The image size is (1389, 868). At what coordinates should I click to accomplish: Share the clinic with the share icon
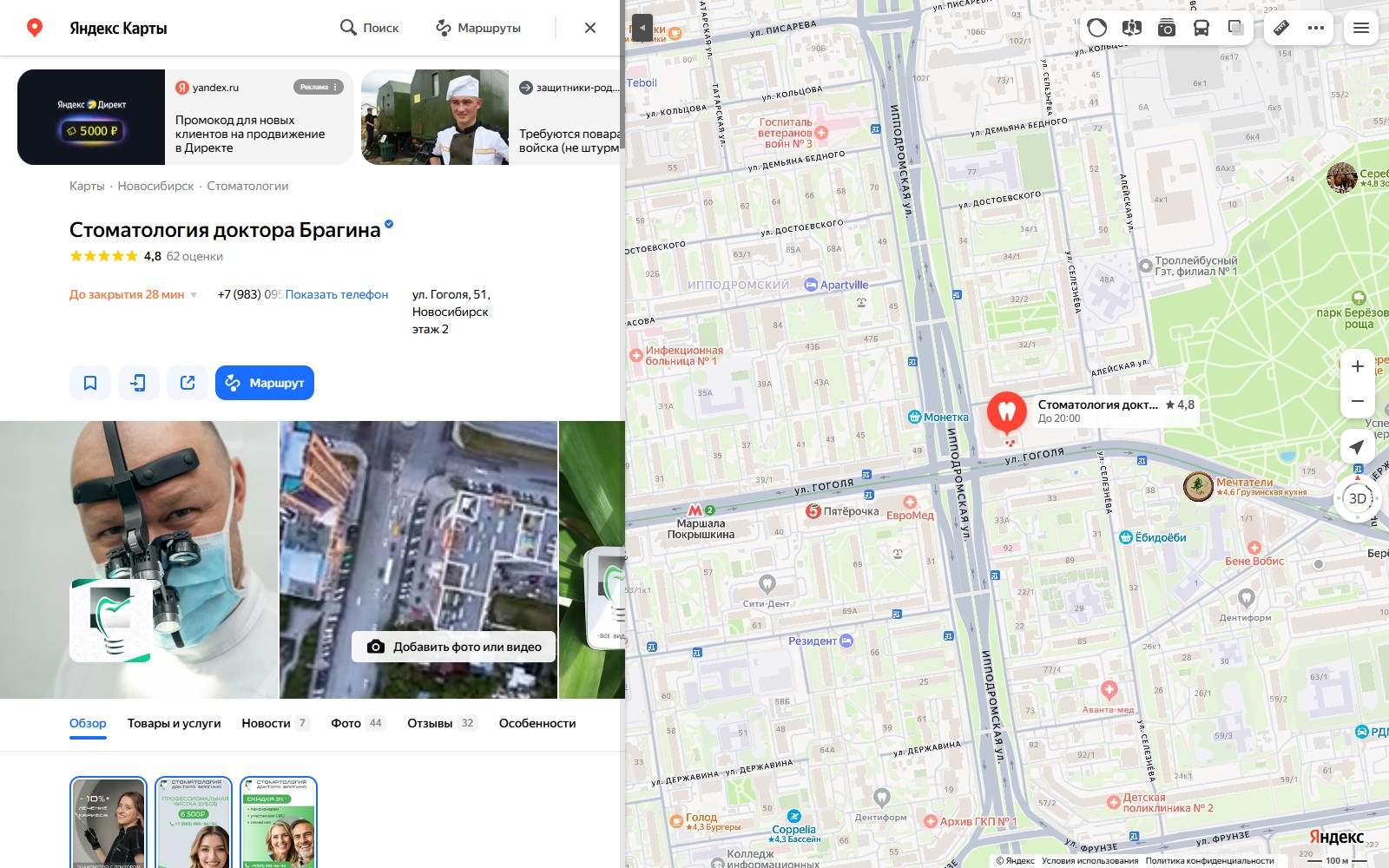pos(188,383)
